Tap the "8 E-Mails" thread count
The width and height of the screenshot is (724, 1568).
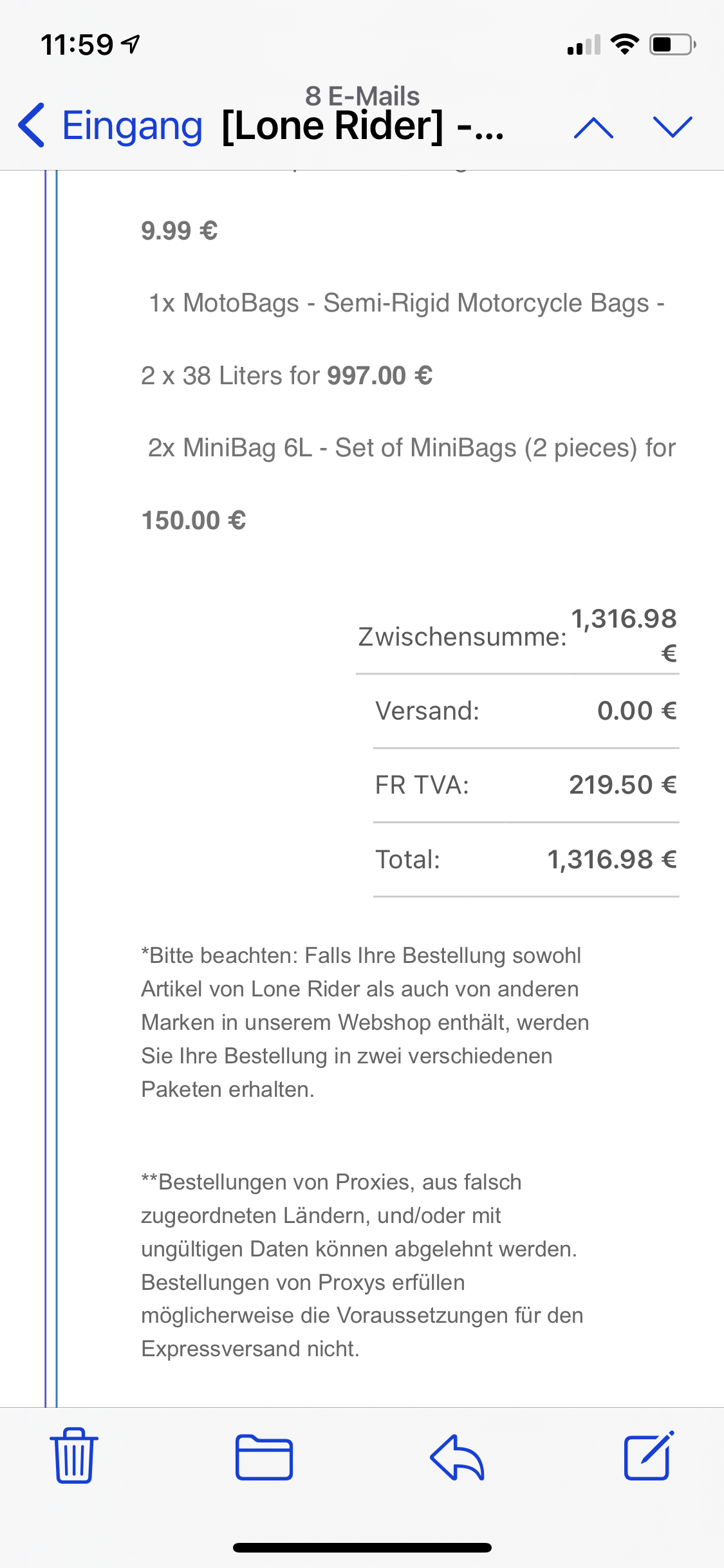pyautogui.click(x=362, y=96)
